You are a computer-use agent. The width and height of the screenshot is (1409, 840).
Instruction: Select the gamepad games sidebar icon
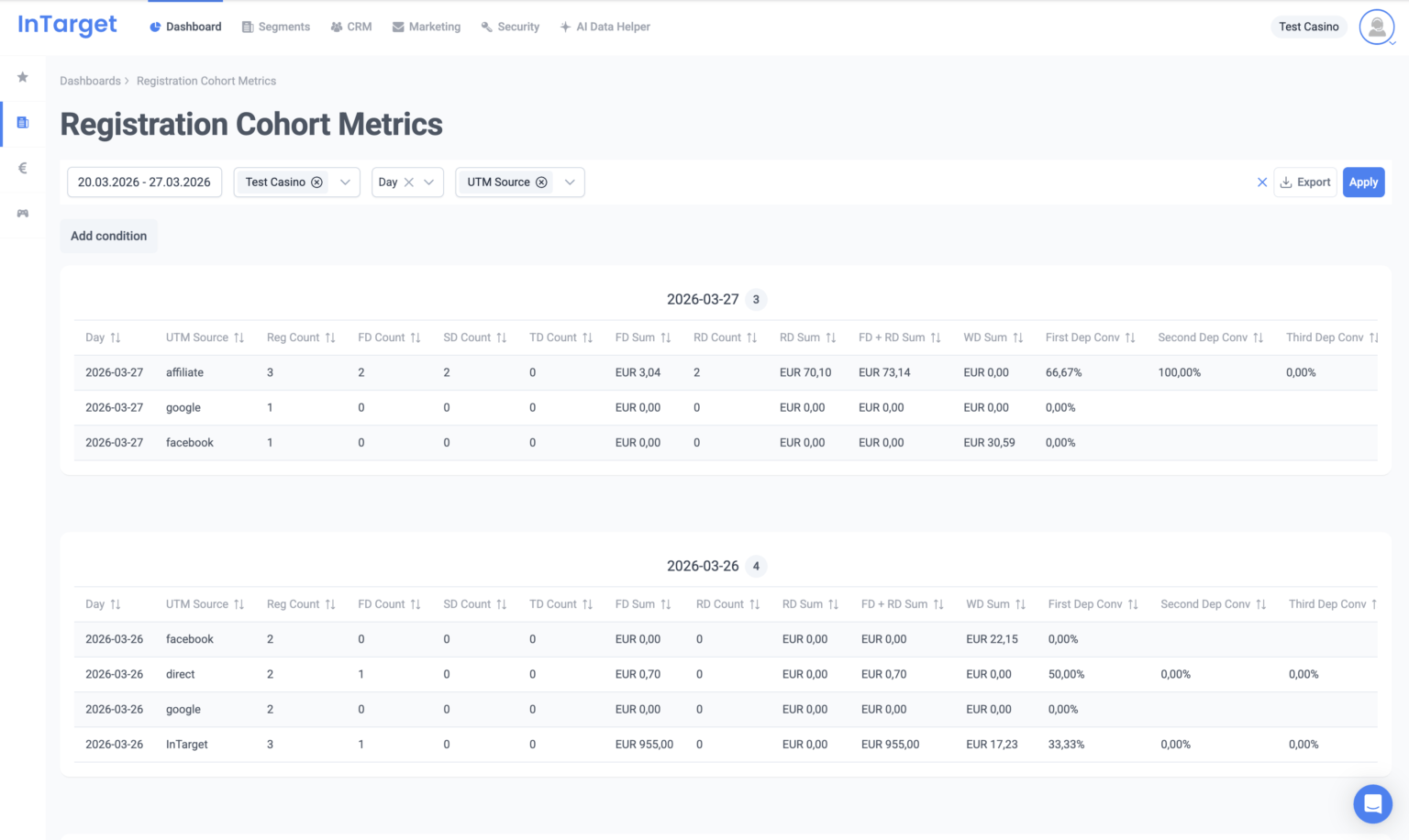[x=23, y=214]
